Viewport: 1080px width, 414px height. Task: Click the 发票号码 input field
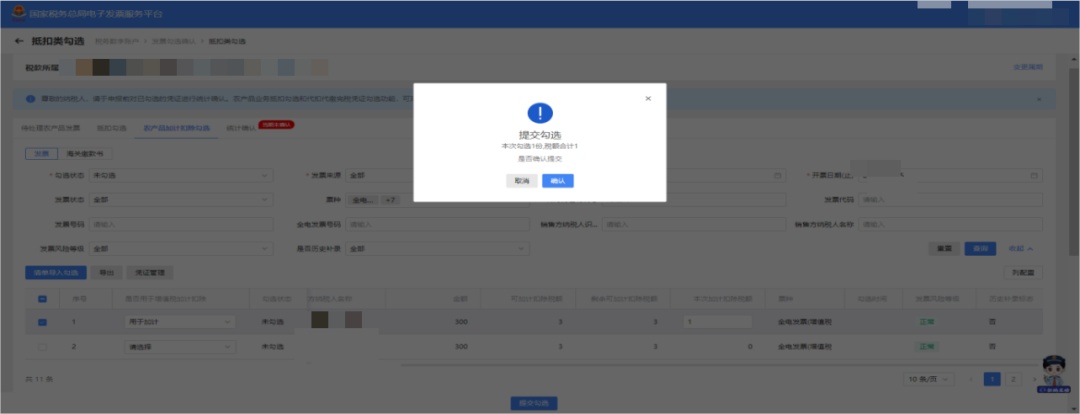(x=181, y=225)
